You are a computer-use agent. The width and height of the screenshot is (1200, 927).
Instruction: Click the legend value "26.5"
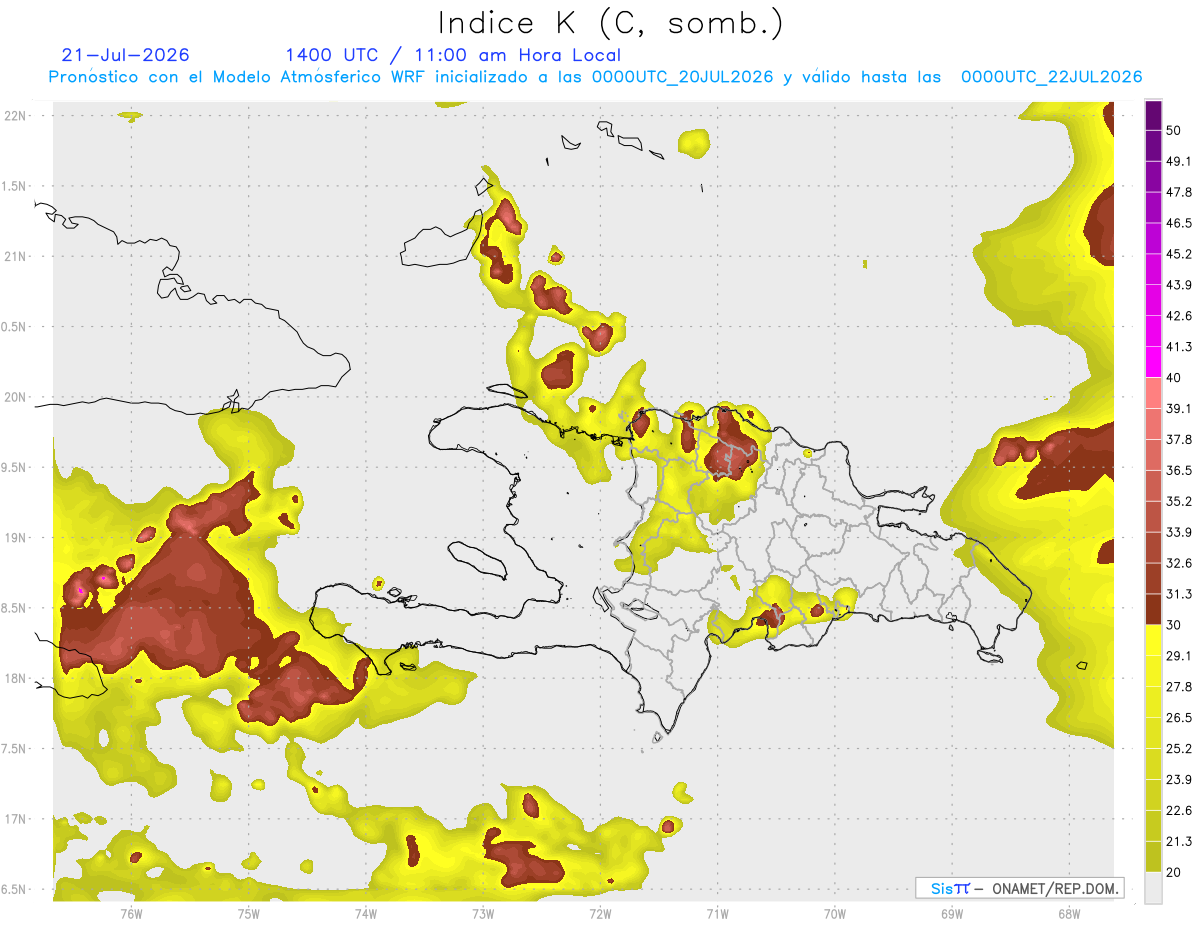pos(1178,718)
